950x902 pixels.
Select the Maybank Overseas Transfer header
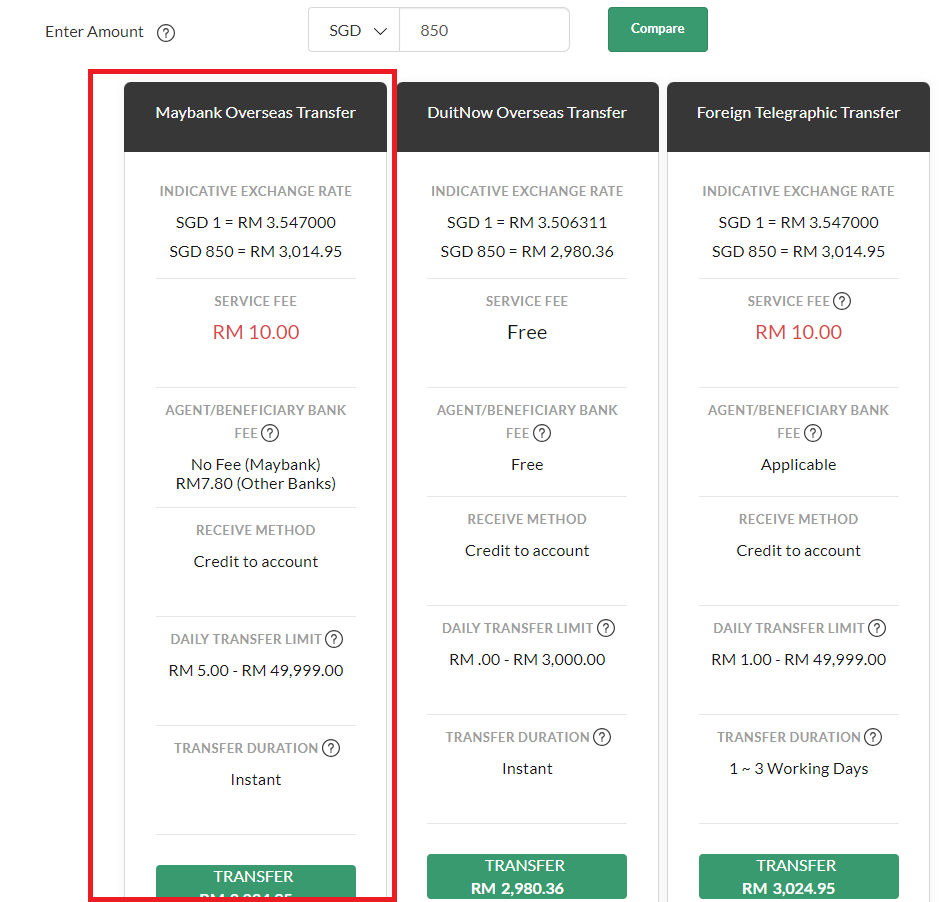point(256,117)
